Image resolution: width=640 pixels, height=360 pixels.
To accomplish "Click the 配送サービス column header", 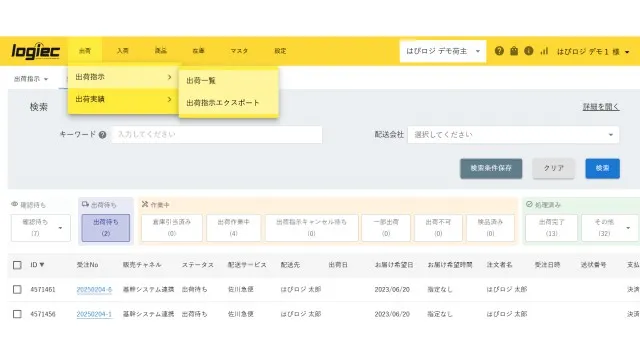I will click(247, 265).
